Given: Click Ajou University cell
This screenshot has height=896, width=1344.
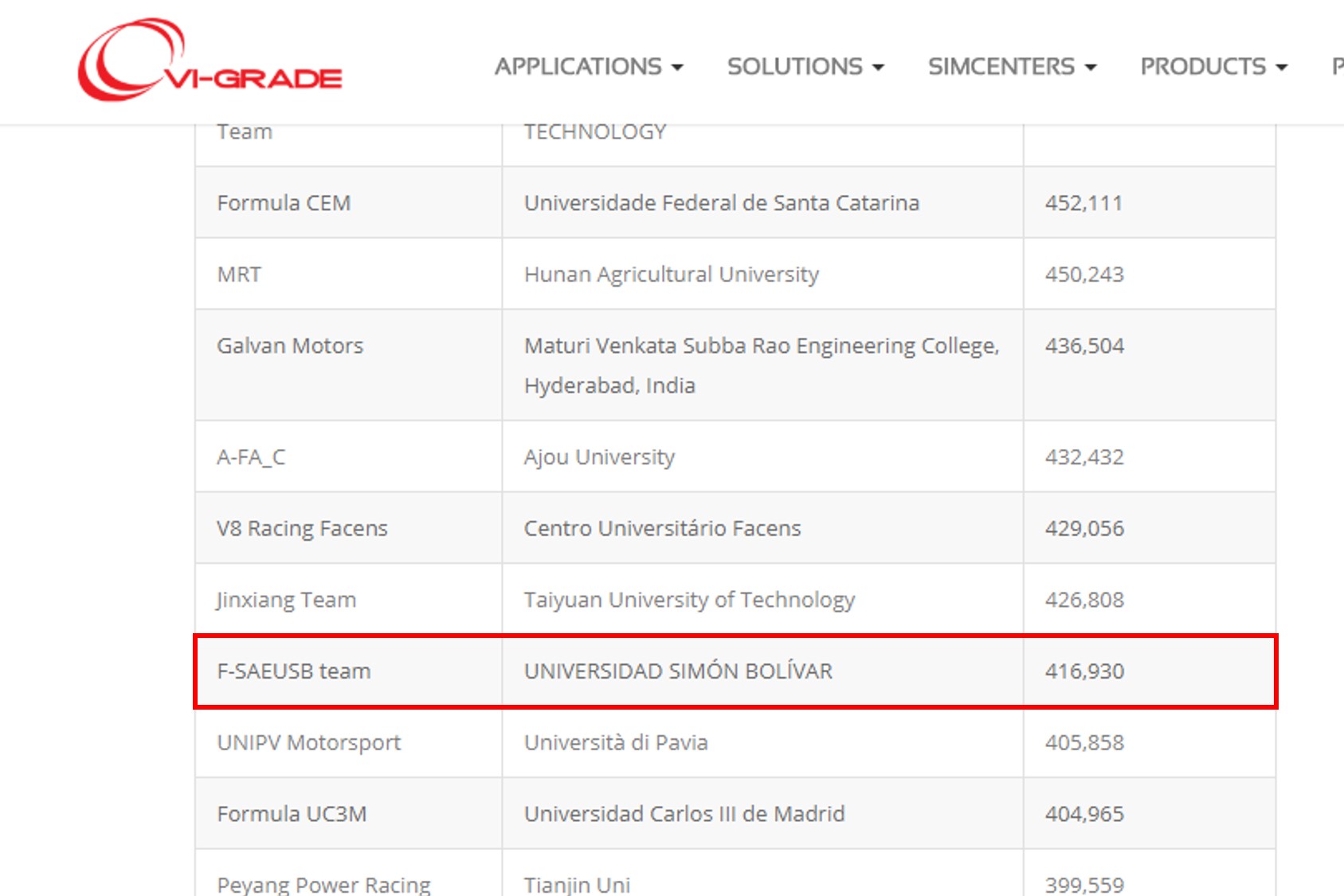Looking at the screenshot, I should pos(762,456).
